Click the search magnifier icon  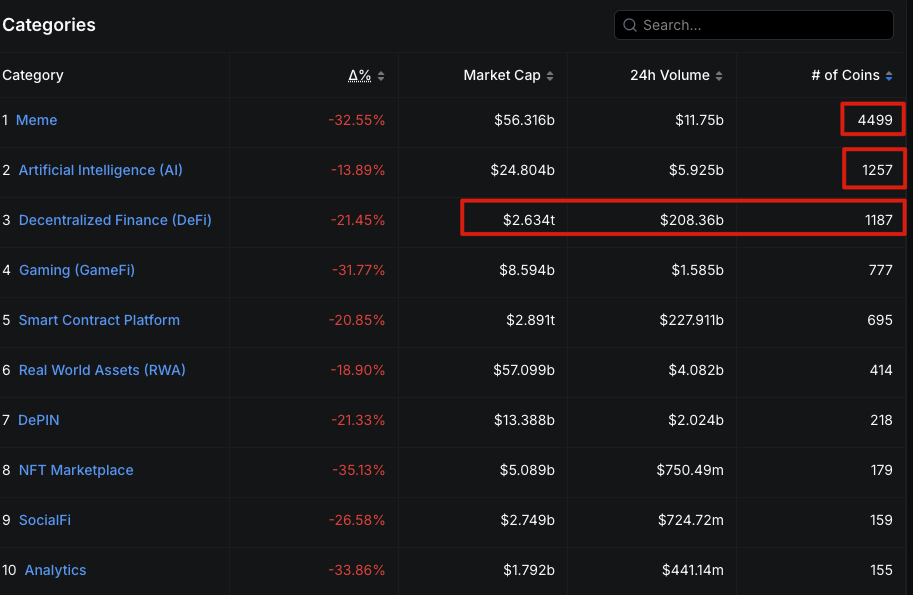click(630, 25)
